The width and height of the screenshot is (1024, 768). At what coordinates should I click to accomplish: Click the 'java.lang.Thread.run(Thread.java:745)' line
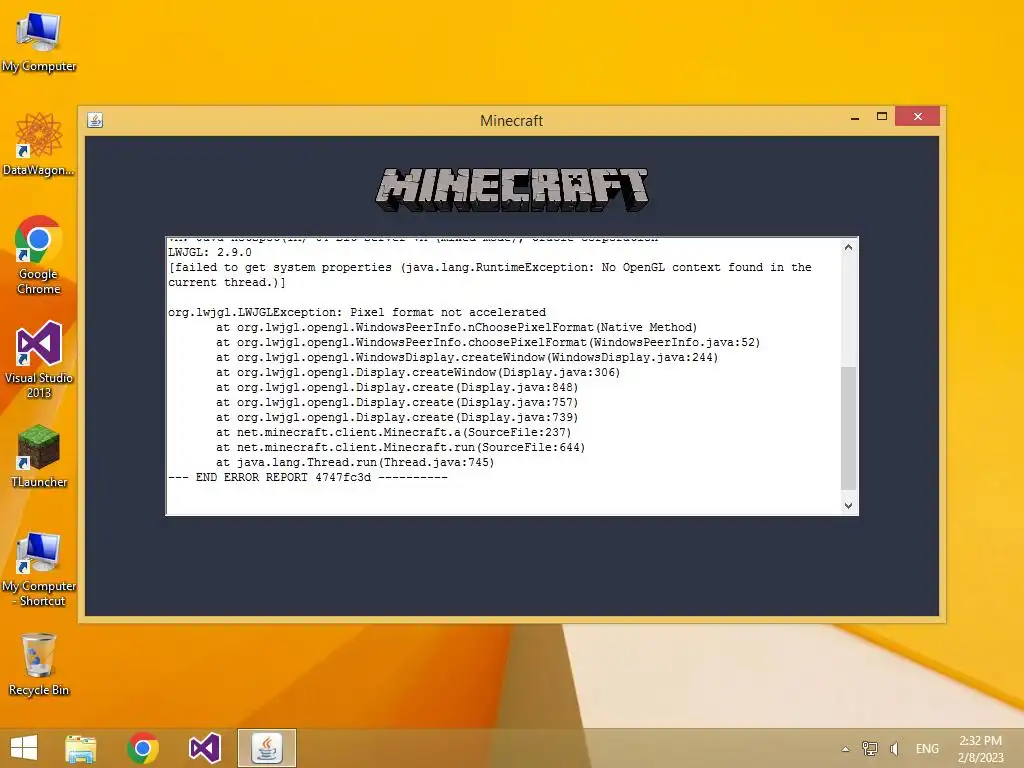[355, 462]
